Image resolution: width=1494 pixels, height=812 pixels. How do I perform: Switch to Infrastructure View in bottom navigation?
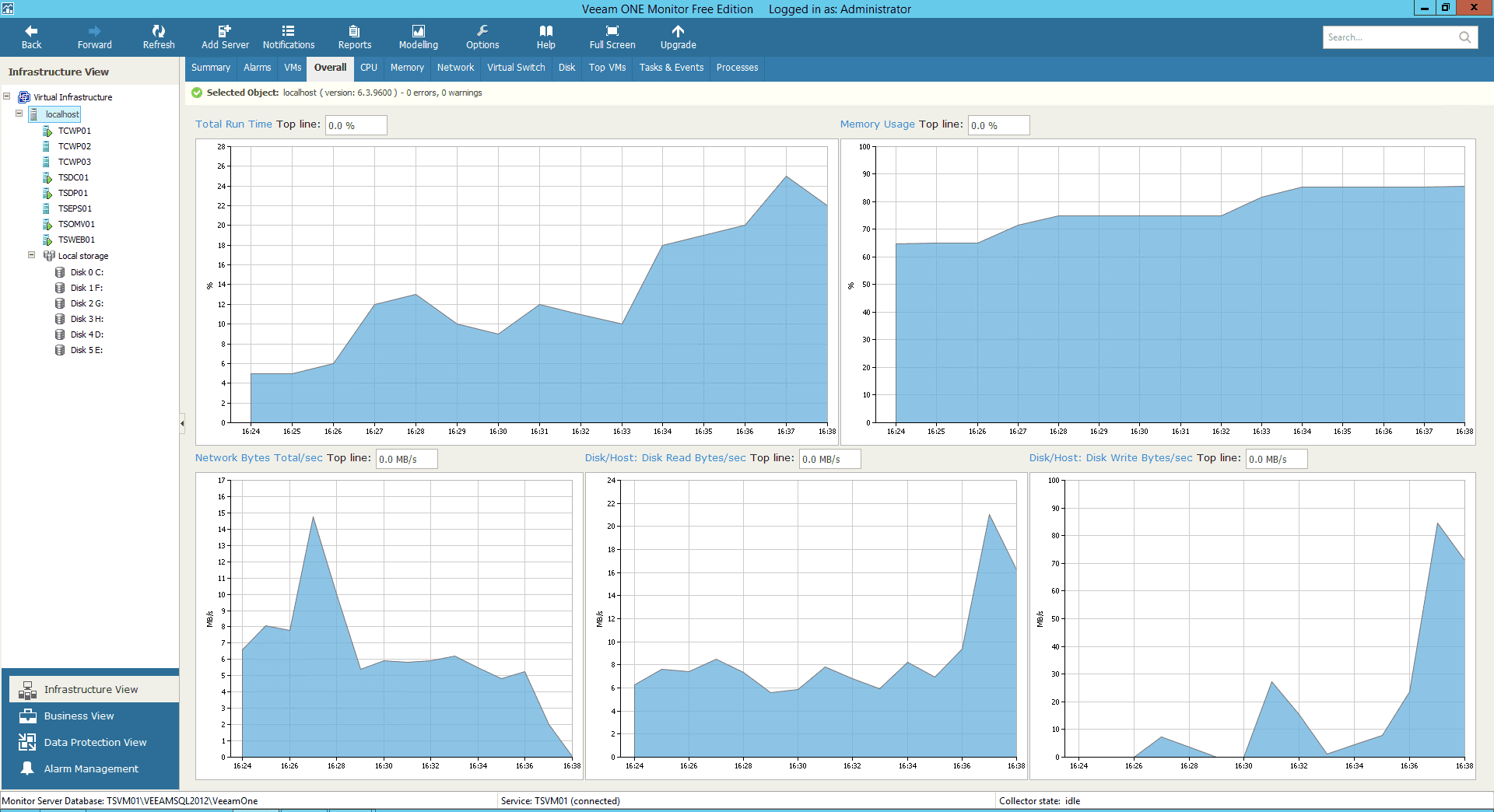94,689
